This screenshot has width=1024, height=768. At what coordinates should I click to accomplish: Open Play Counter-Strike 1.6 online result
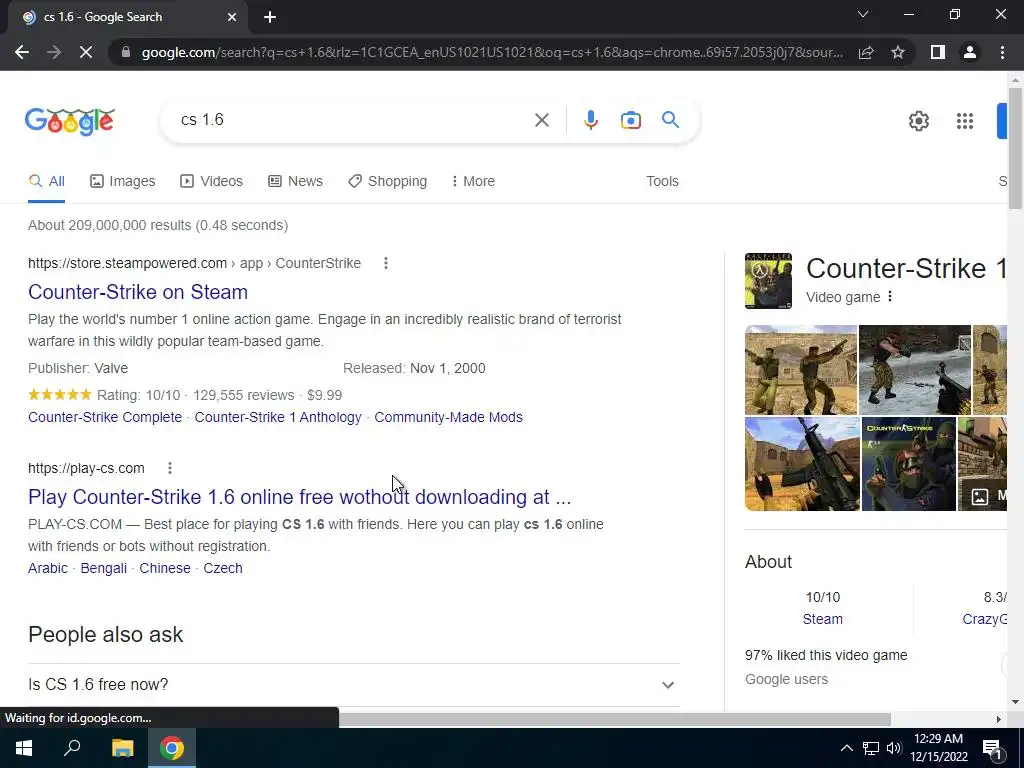click(x=300, y=497)
